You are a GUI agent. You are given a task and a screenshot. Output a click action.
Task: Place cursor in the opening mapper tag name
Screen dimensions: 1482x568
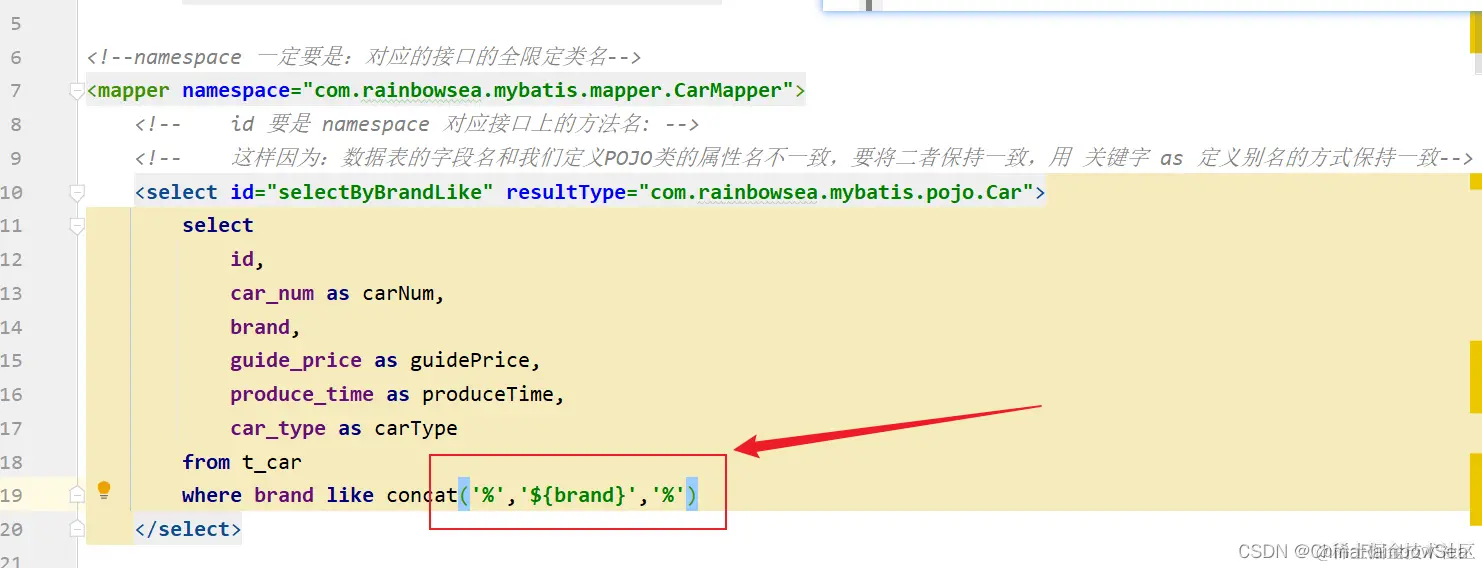(x=134, y=91)
